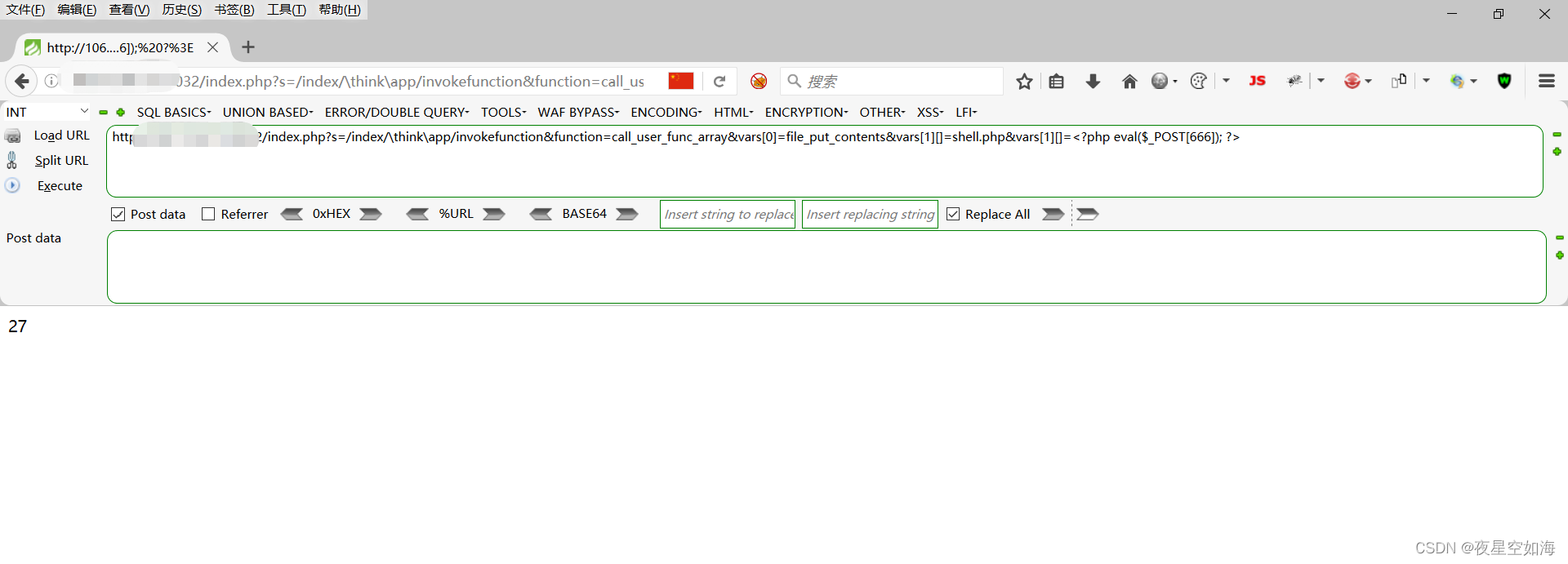This screenshot has width=1568, height=564.
Task: Click the red crossed-out circle toolbar icon
Action: (759, 81)
